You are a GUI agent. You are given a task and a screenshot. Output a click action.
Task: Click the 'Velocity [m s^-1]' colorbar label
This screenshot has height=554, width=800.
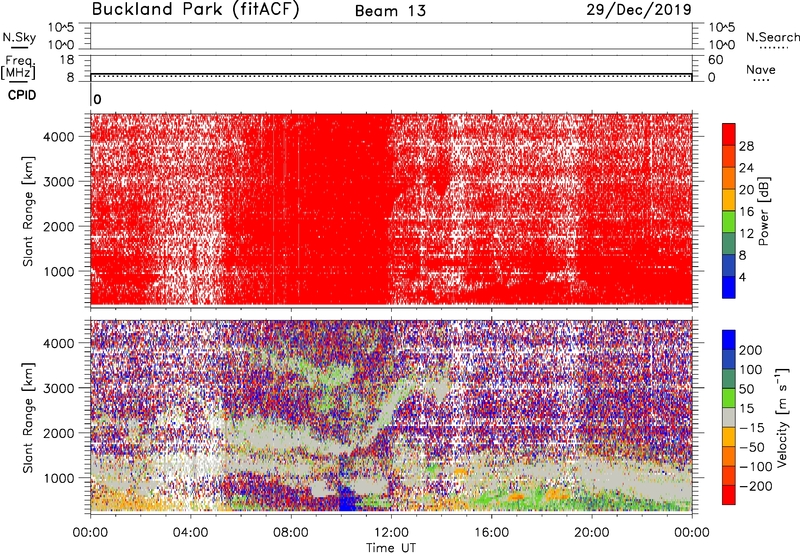click(782, 417)
